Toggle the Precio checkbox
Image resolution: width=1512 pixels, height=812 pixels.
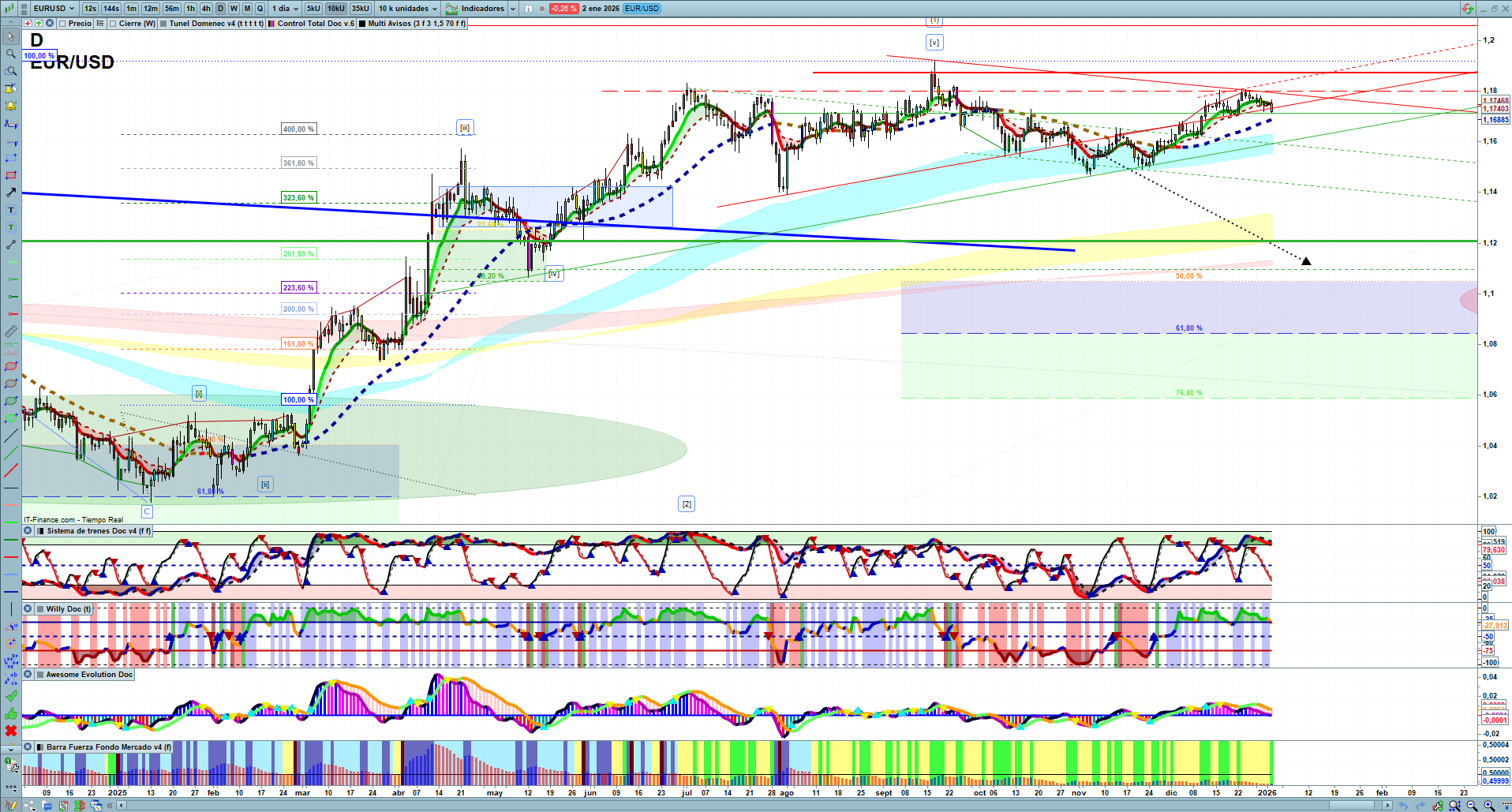point(63,24)
